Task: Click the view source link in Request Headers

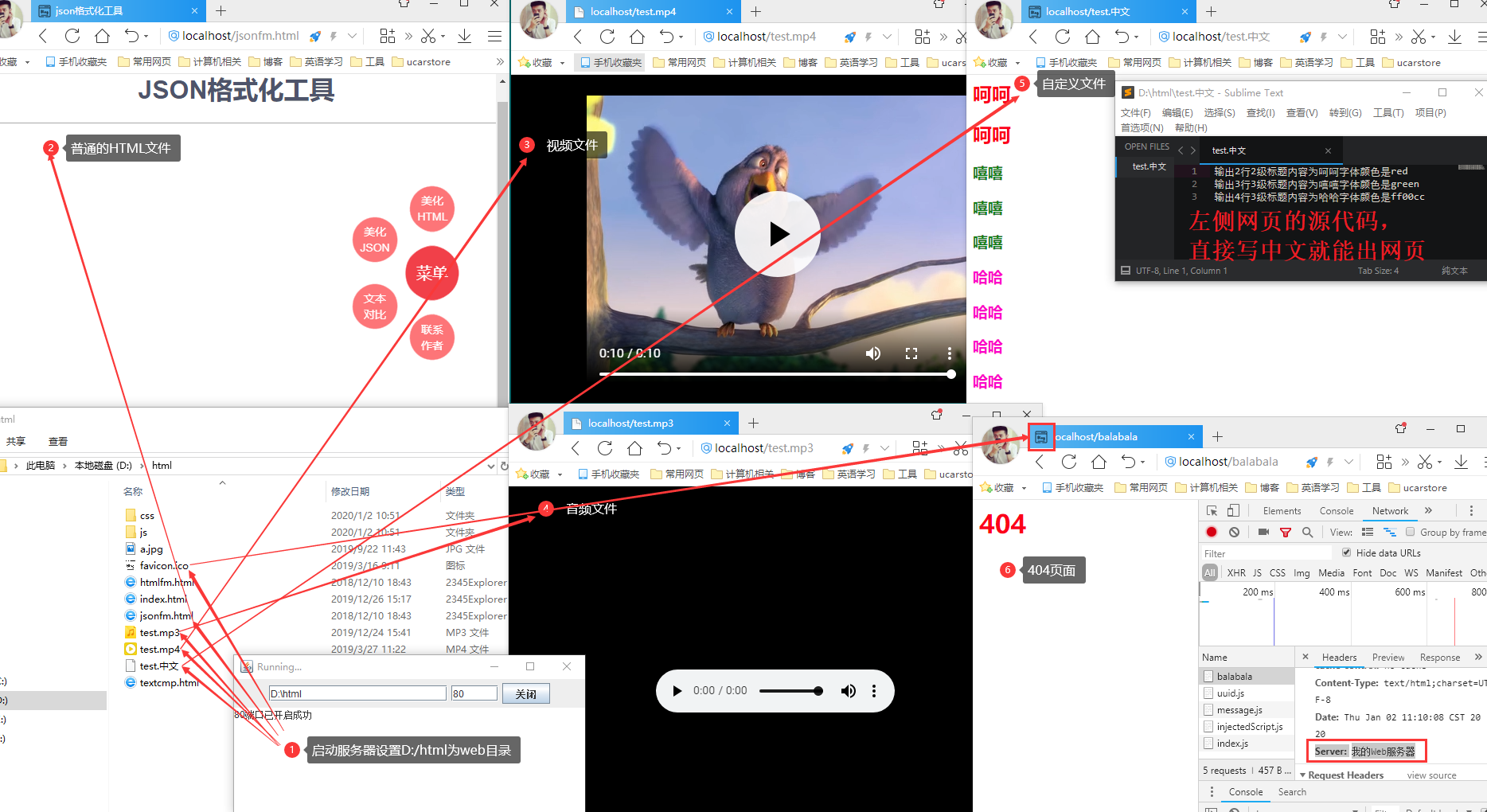Action: coord(1431,775)
